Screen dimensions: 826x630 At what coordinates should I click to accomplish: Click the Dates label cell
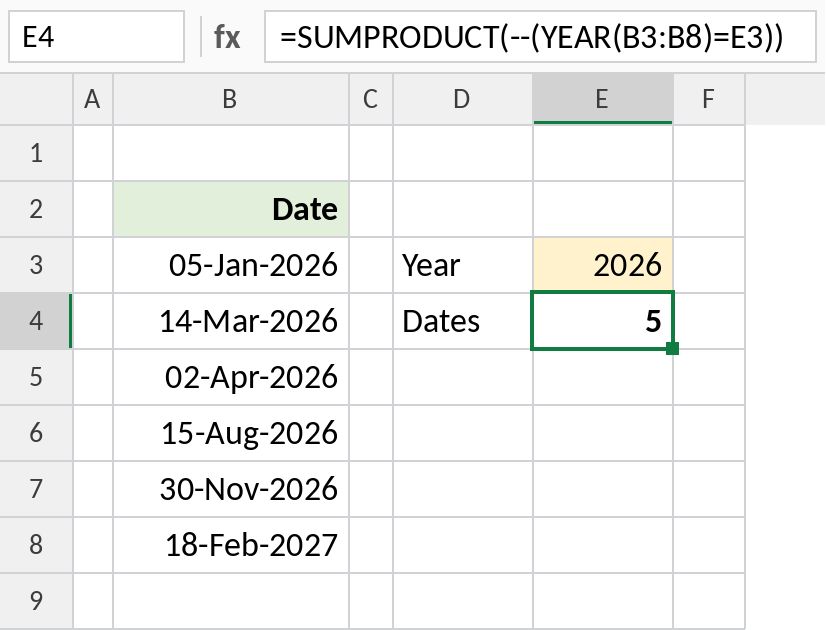[x=463, y=321]
